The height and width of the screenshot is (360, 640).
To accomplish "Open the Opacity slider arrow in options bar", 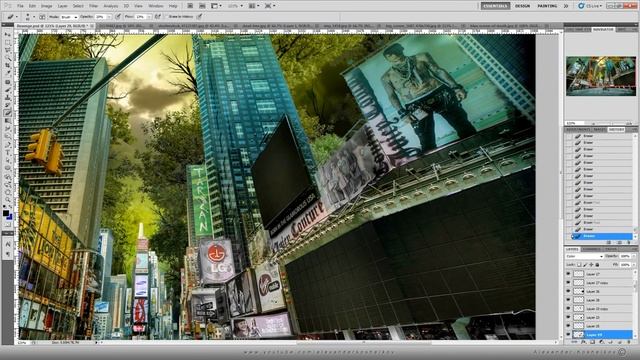I will click(109, 17).
